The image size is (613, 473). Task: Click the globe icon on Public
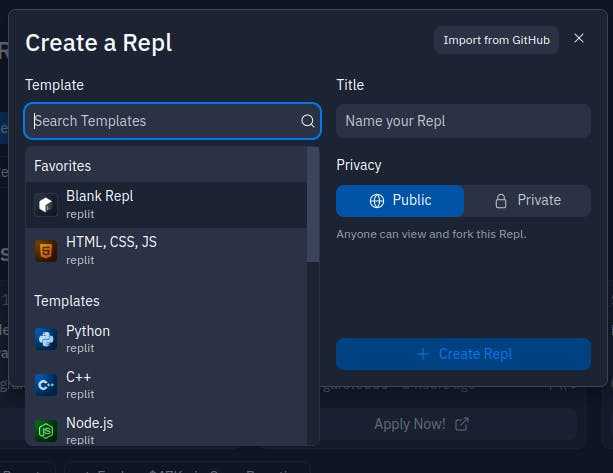[377, 201]
